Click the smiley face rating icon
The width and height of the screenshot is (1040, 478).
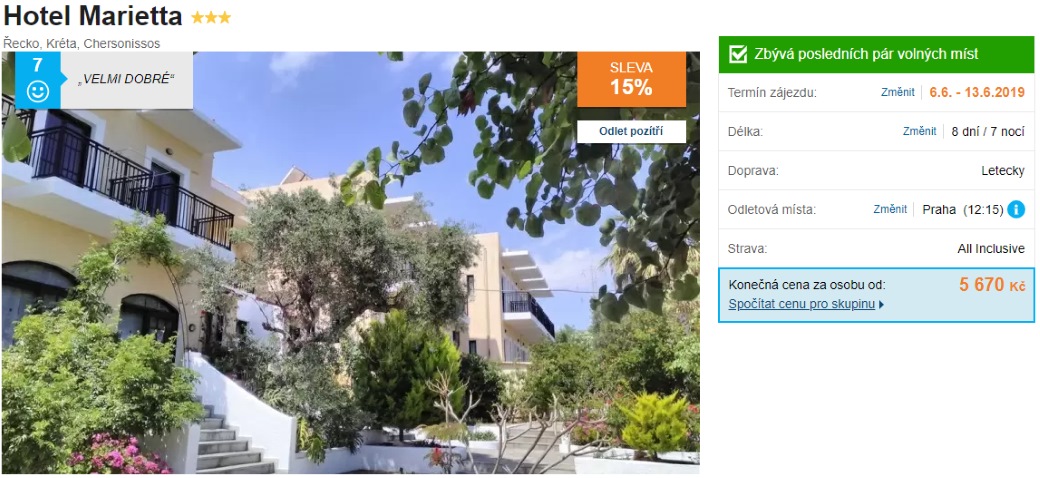click(x=38, y=91)
